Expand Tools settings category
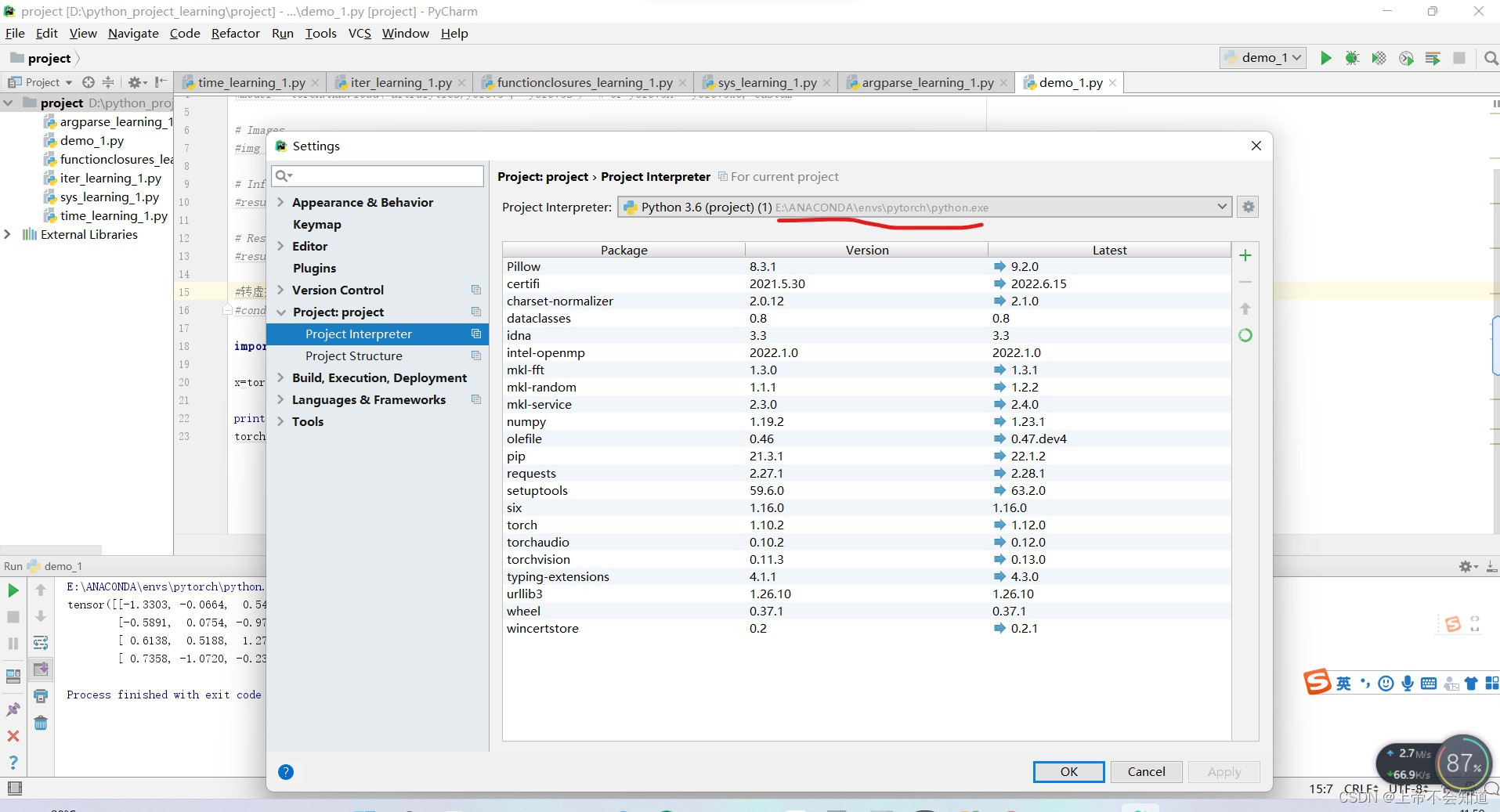Viewport: 1500px width, 812px height. click(x=280, y=421)
